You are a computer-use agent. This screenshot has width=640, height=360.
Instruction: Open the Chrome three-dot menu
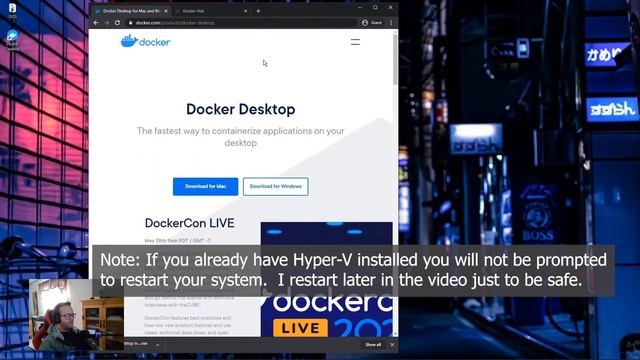point(391,23)
